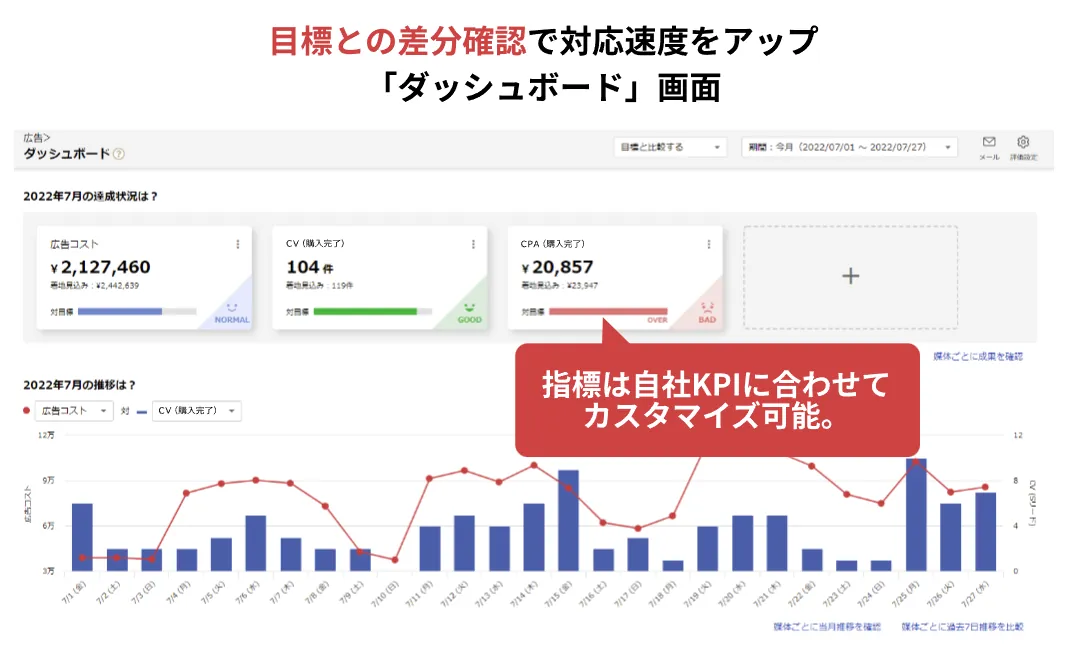Open three-dot menu on CPA card
The image size is (1081, 646).
[x=708, y=244]
